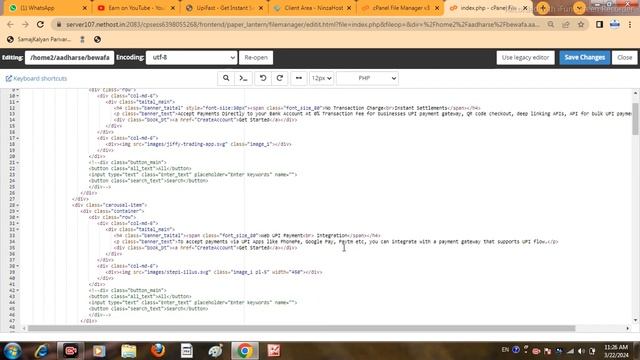Click the browser address bar
Screen dimensions: 640x360
302,24
